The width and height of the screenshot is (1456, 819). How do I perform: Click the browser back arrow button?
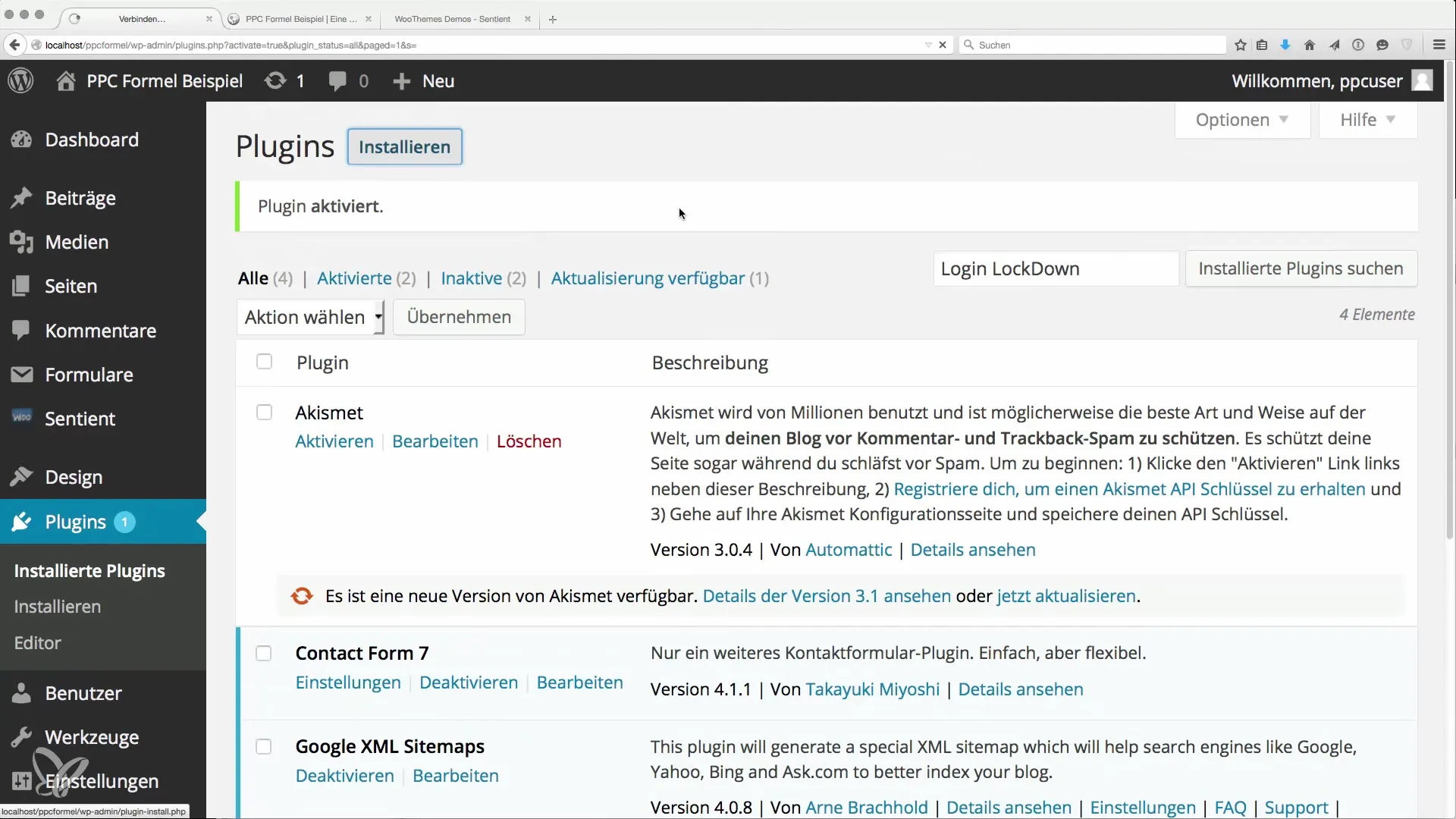point(14,45)
